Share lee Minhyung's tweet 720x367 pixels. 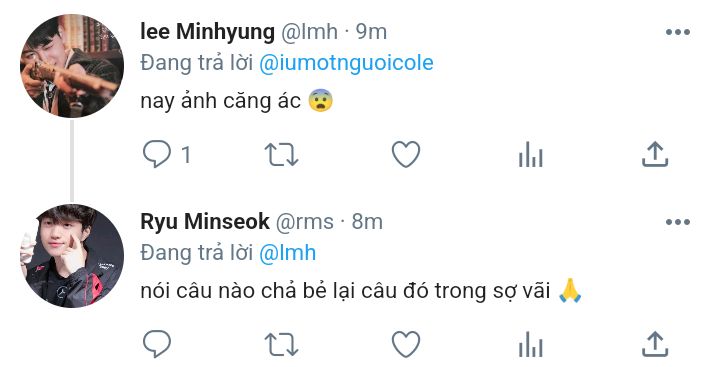(655, 154)
